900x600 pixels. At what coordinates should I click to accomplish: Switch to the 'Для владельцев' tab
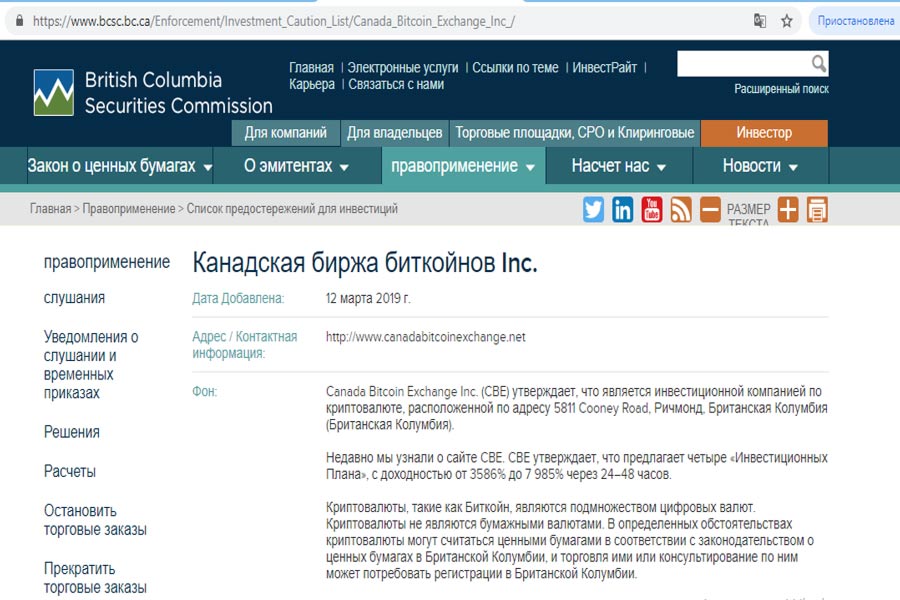(x=395, y=133)
